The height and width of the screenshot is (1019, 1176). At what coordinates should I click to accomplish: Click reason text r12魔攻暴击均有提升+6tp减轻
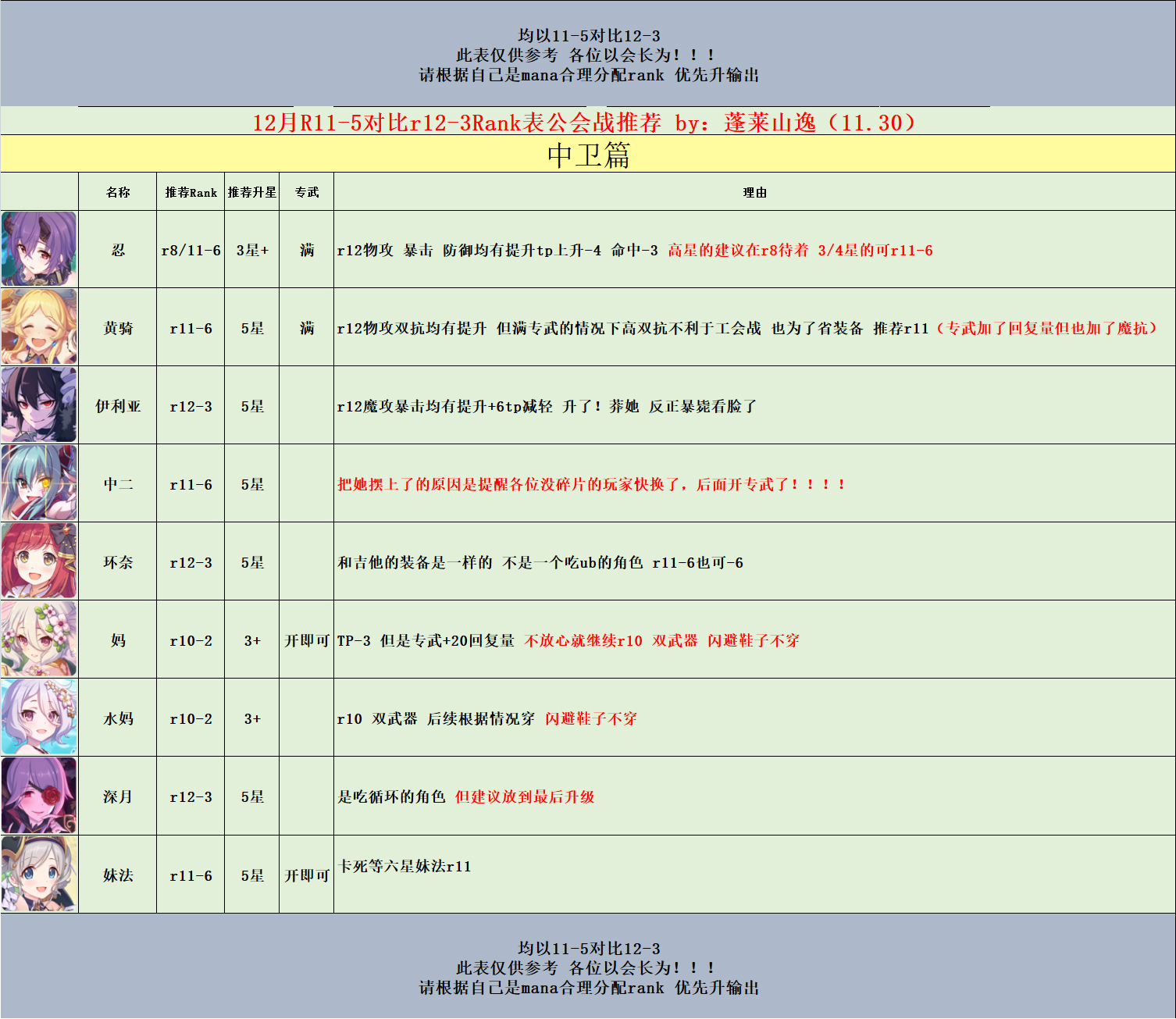(445, 406)
